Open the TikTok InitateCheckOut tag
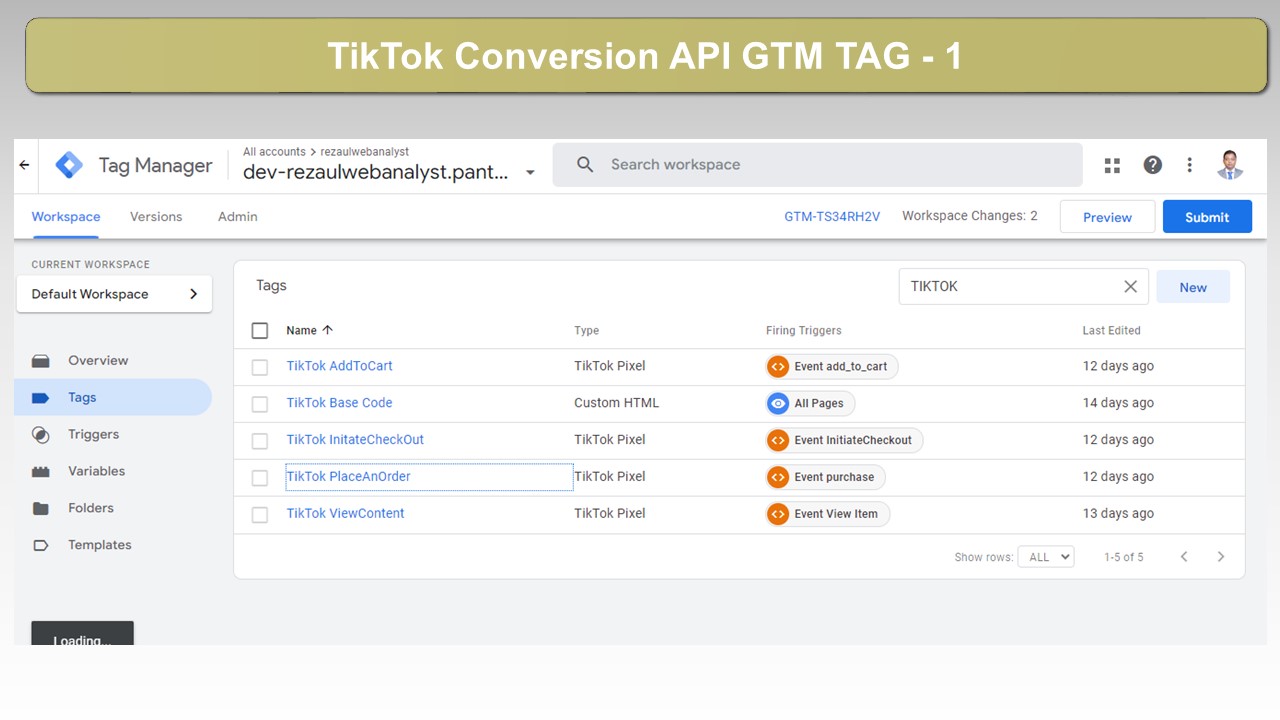The width and height of the screenshot is (1280, 720). tap(356, 440)
